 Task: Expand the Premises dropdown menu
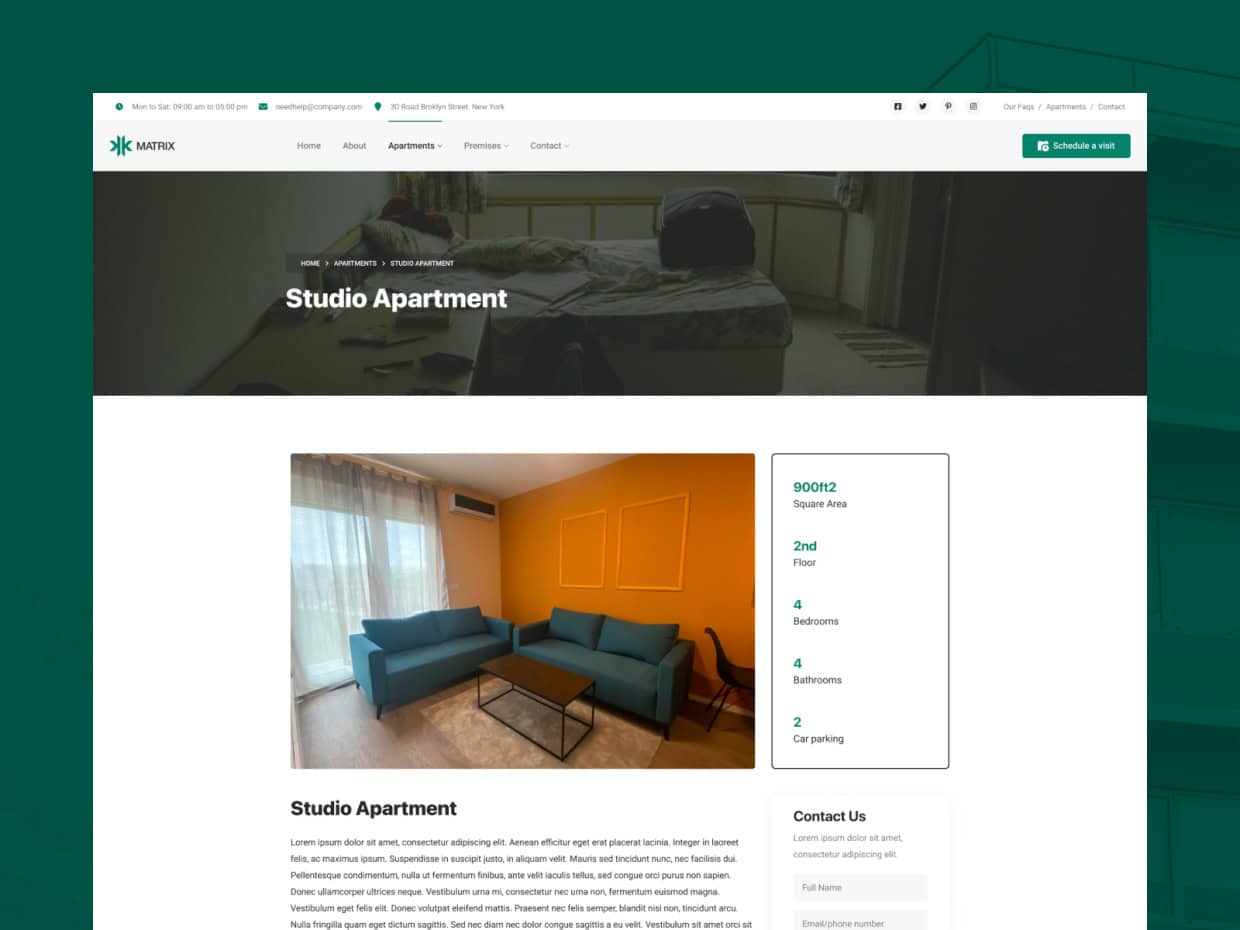click(486, 146)
